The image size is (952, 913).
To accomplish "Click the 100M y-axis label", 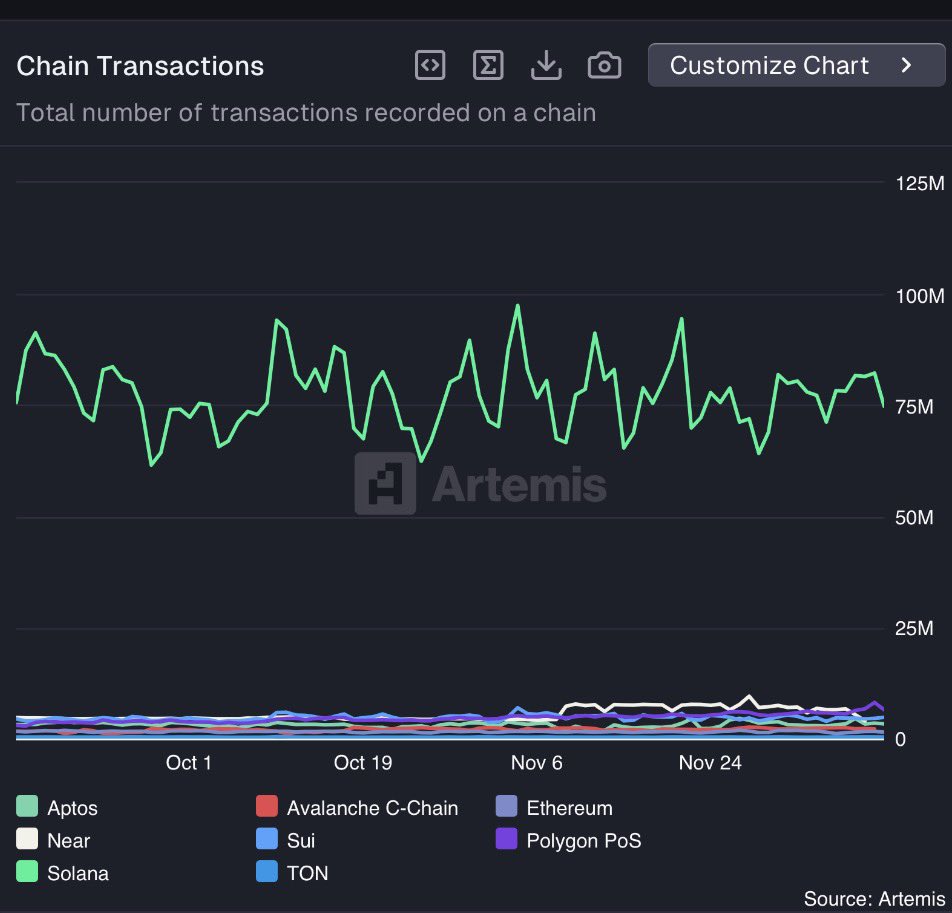I will pos(920,296).
